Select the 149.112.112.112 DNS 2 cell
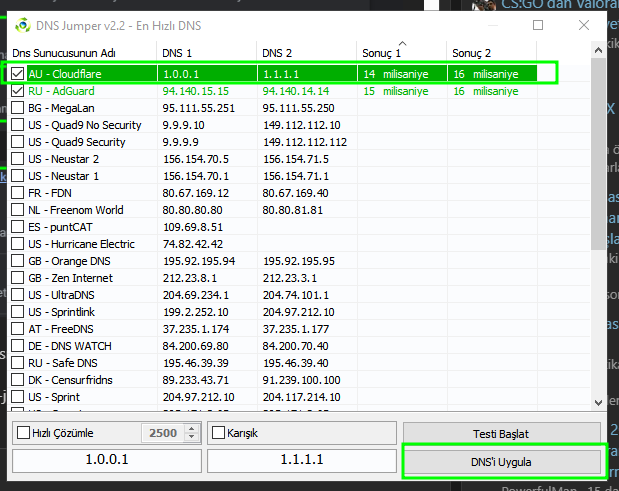 [305, 142]
